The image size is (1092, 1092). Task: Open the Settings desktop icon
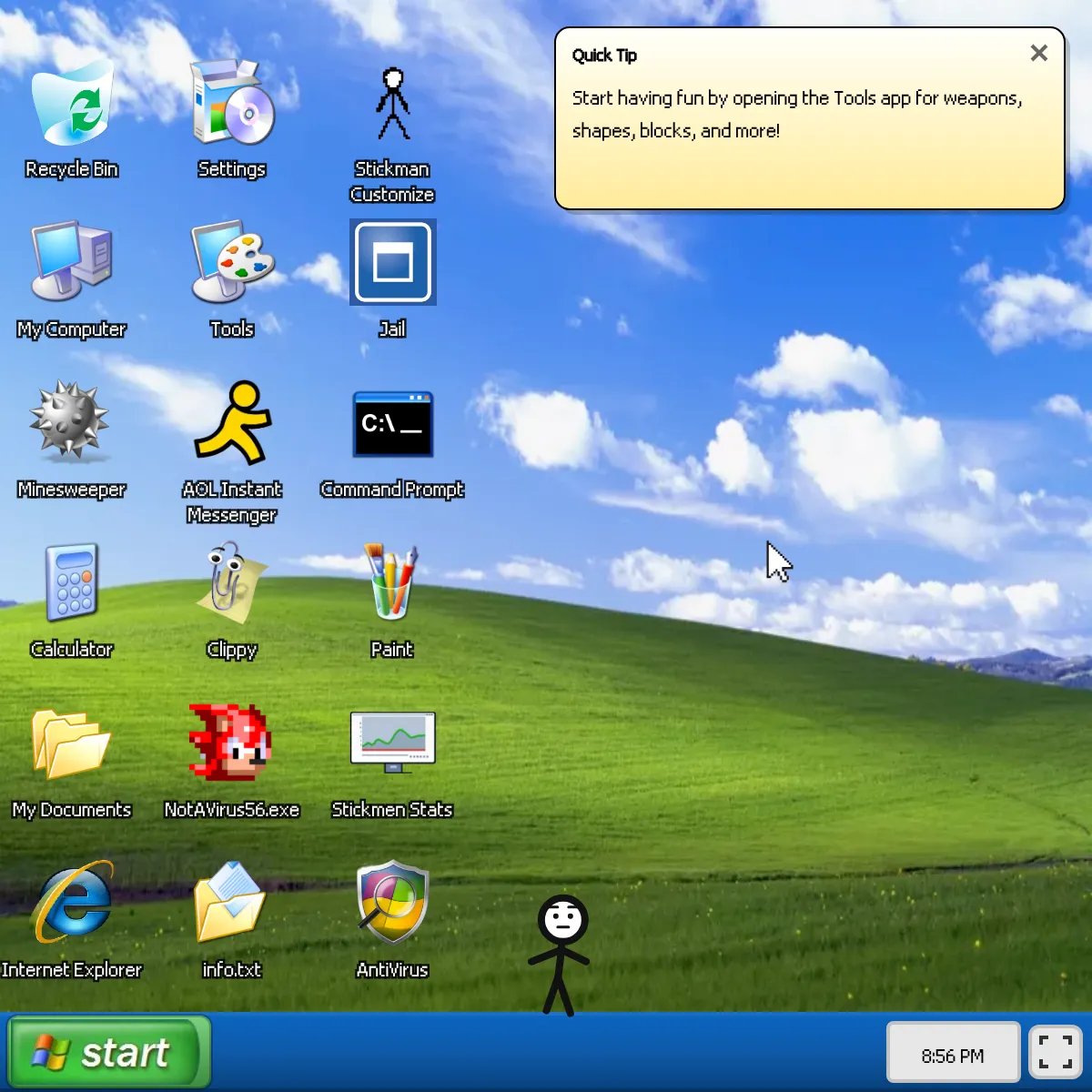click(x=232, y=105)
